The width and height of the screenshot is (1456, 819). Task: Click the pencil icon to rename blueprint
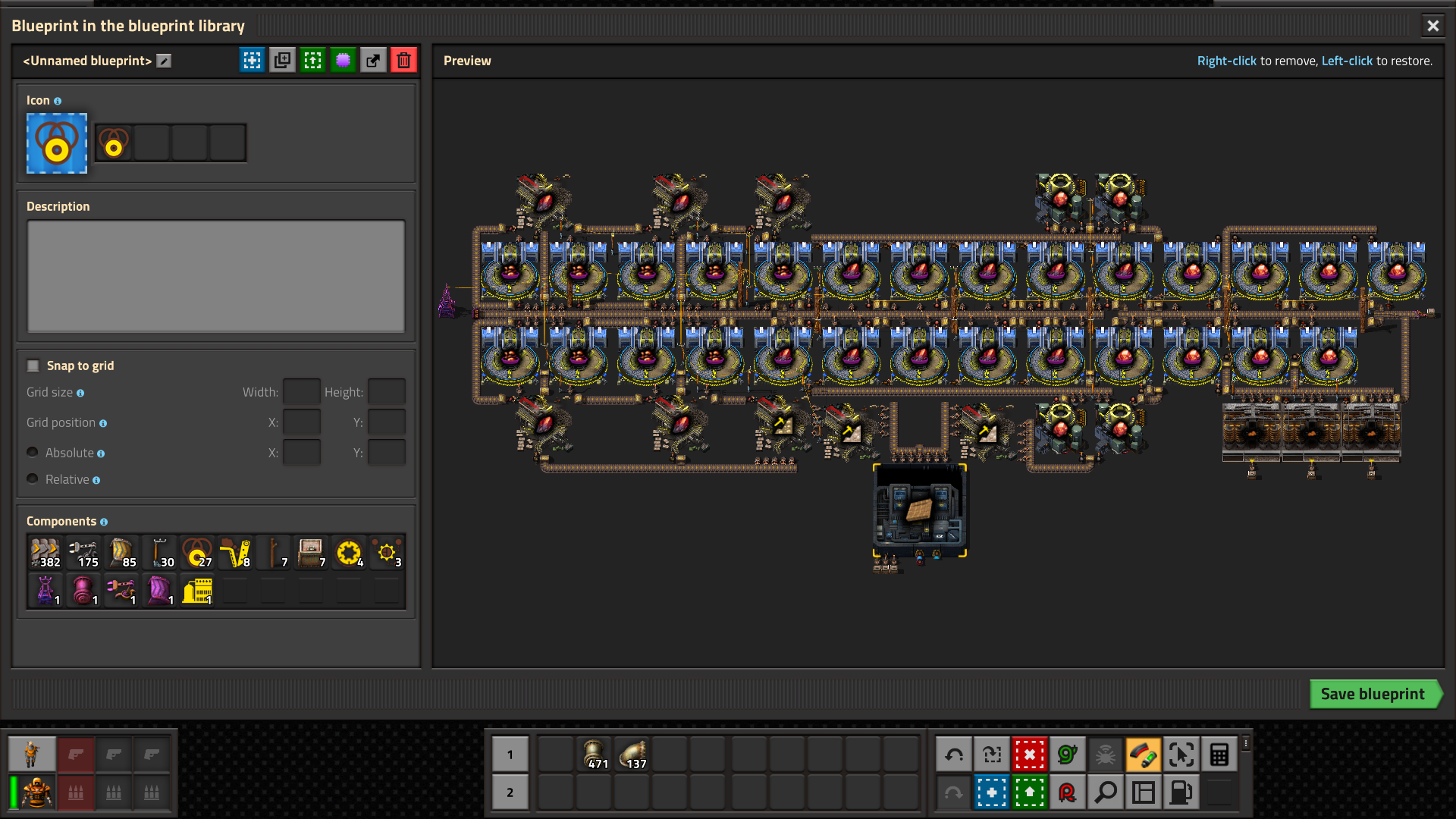click(164, 61)
